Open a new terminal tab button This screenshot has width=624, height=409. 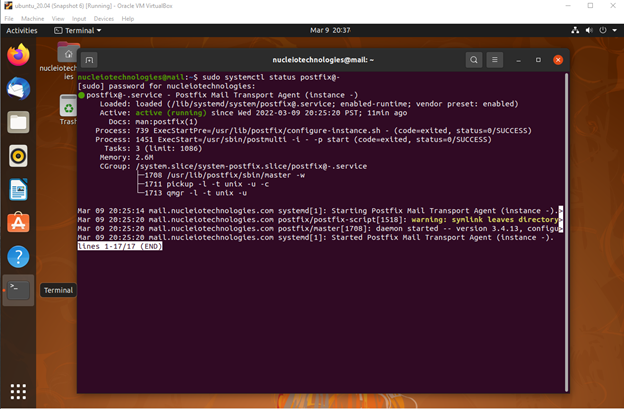(89, 60)
